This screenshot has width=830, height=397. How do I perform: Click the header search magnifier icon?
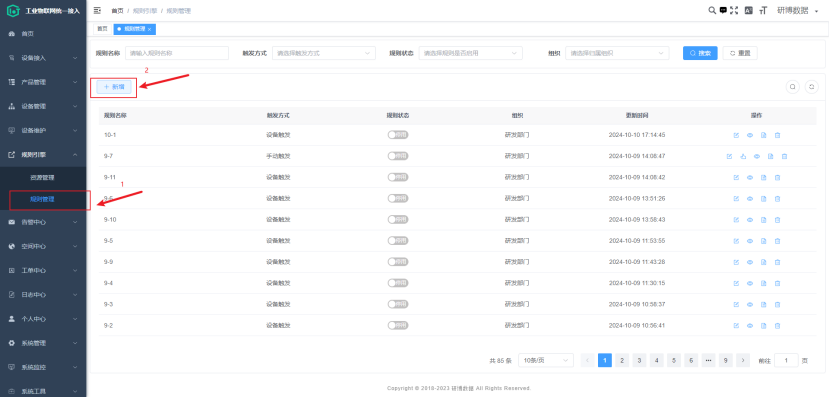click(x=712, y=10)
